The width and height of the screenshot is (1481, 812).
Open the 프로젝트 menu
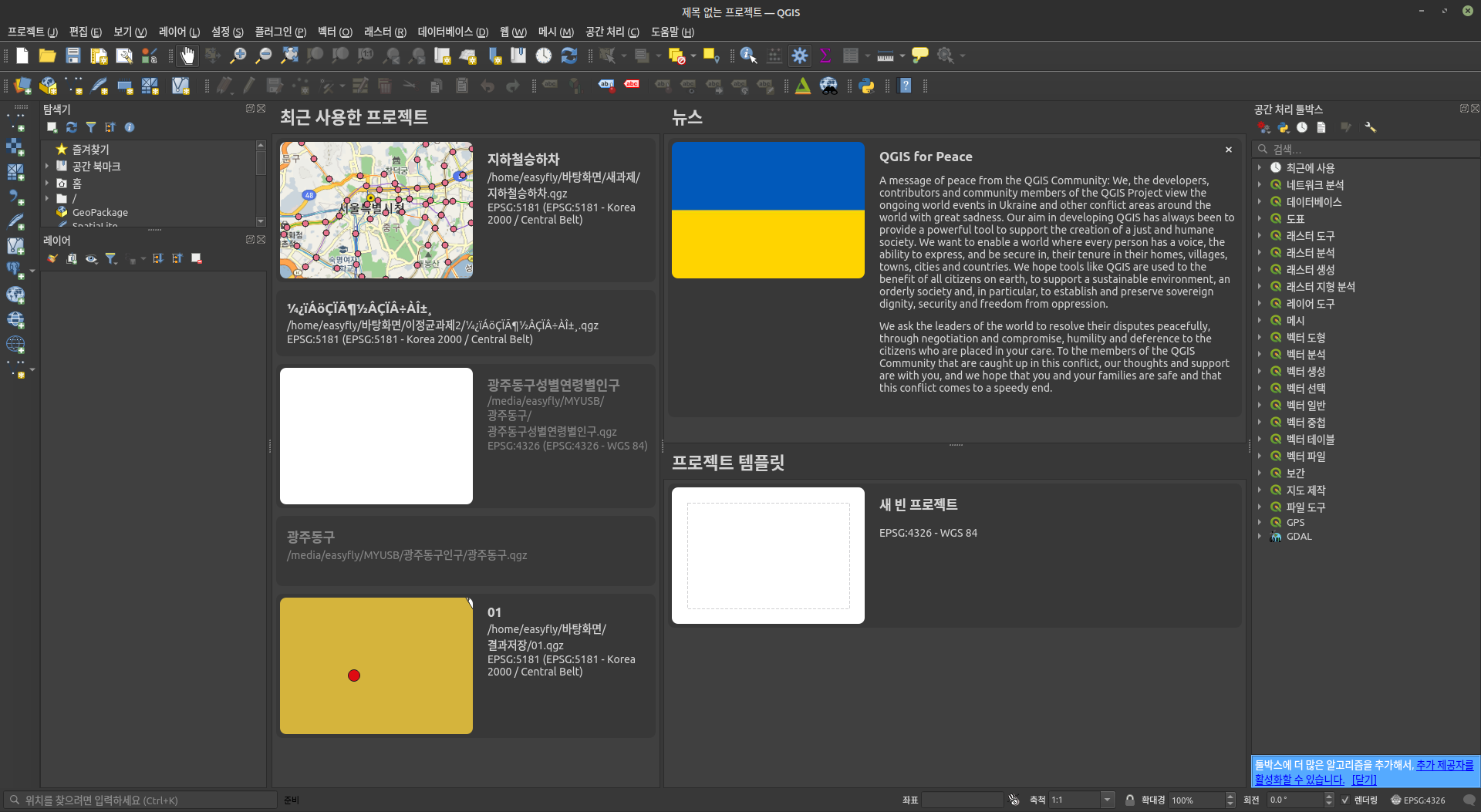(32, 32)
